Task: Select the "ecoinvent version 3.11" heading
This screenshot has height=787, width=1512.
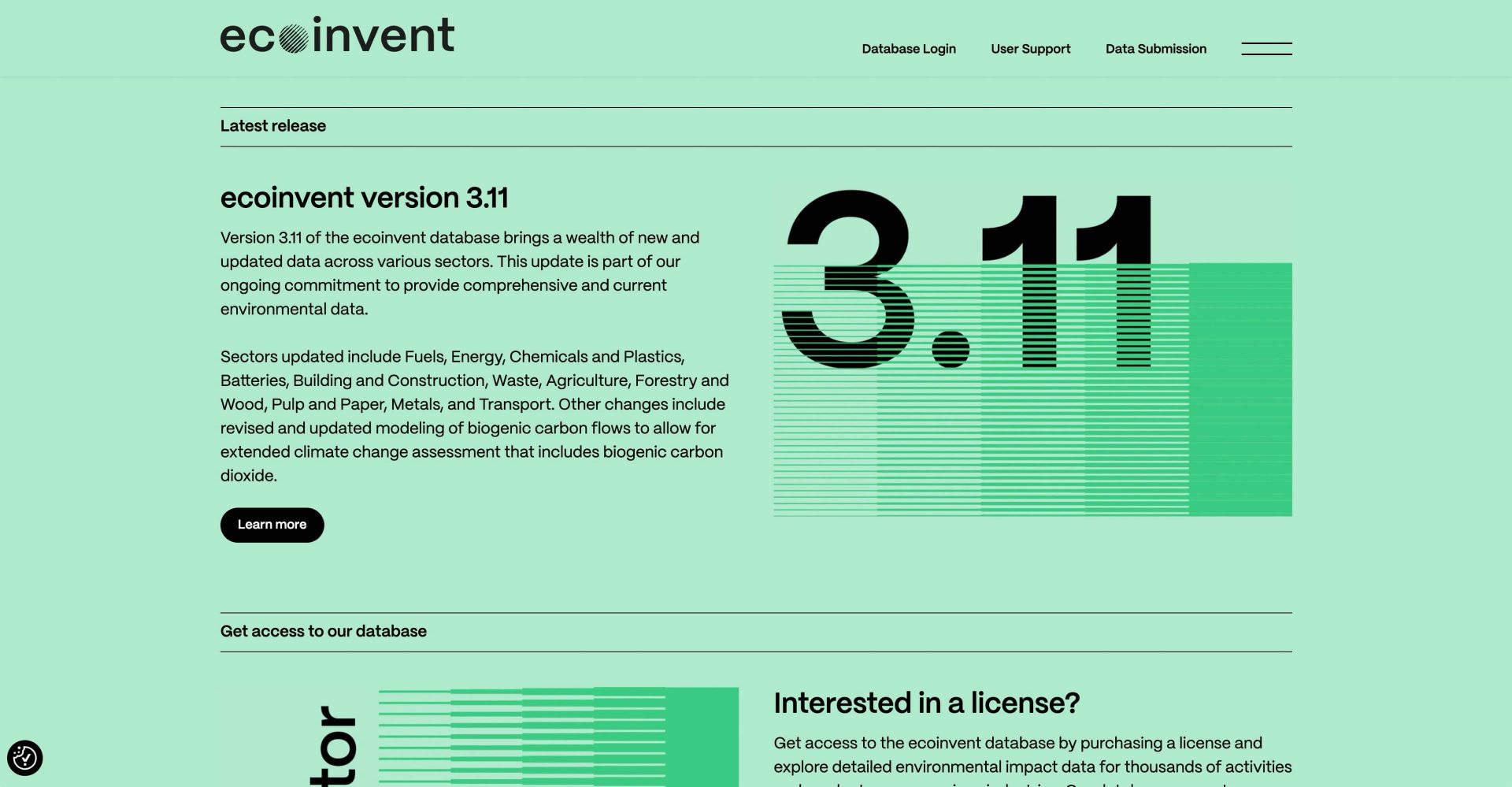Action: point(364,198)
